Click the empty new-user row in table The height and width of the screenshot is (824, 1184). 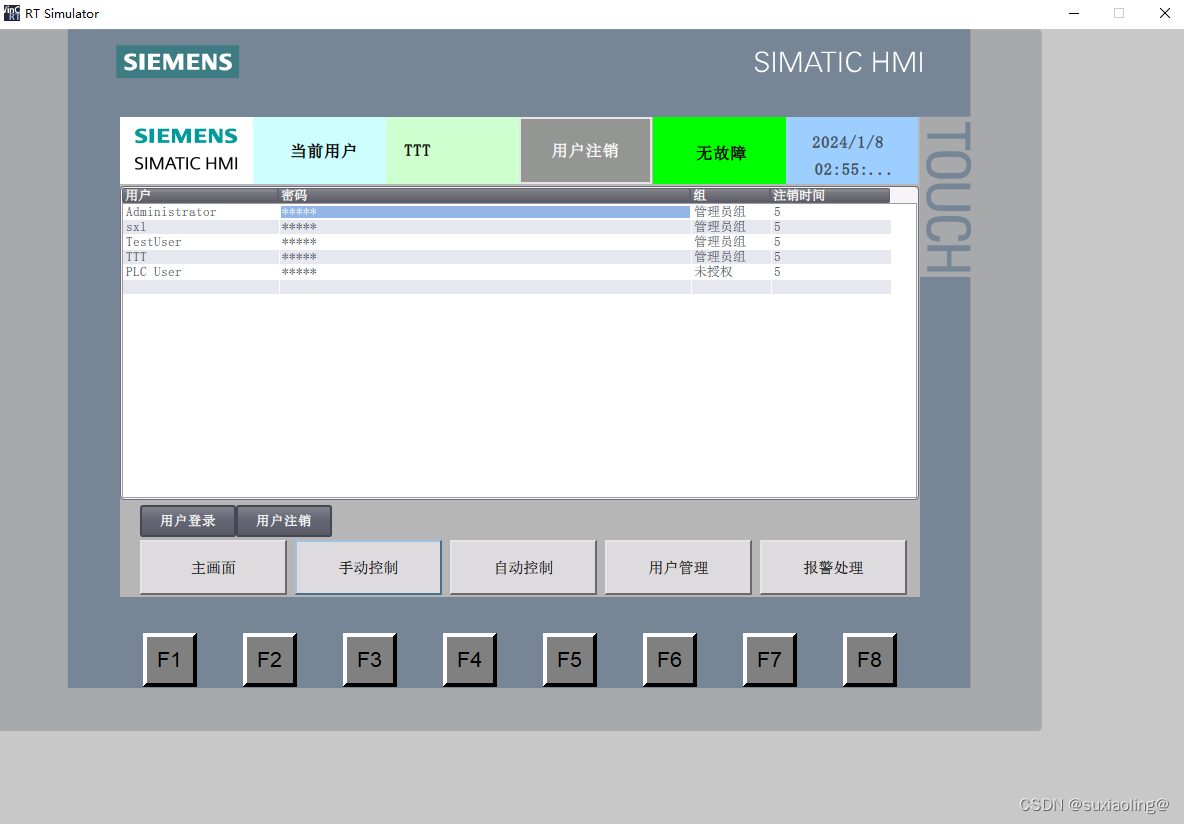coord(507,287)
